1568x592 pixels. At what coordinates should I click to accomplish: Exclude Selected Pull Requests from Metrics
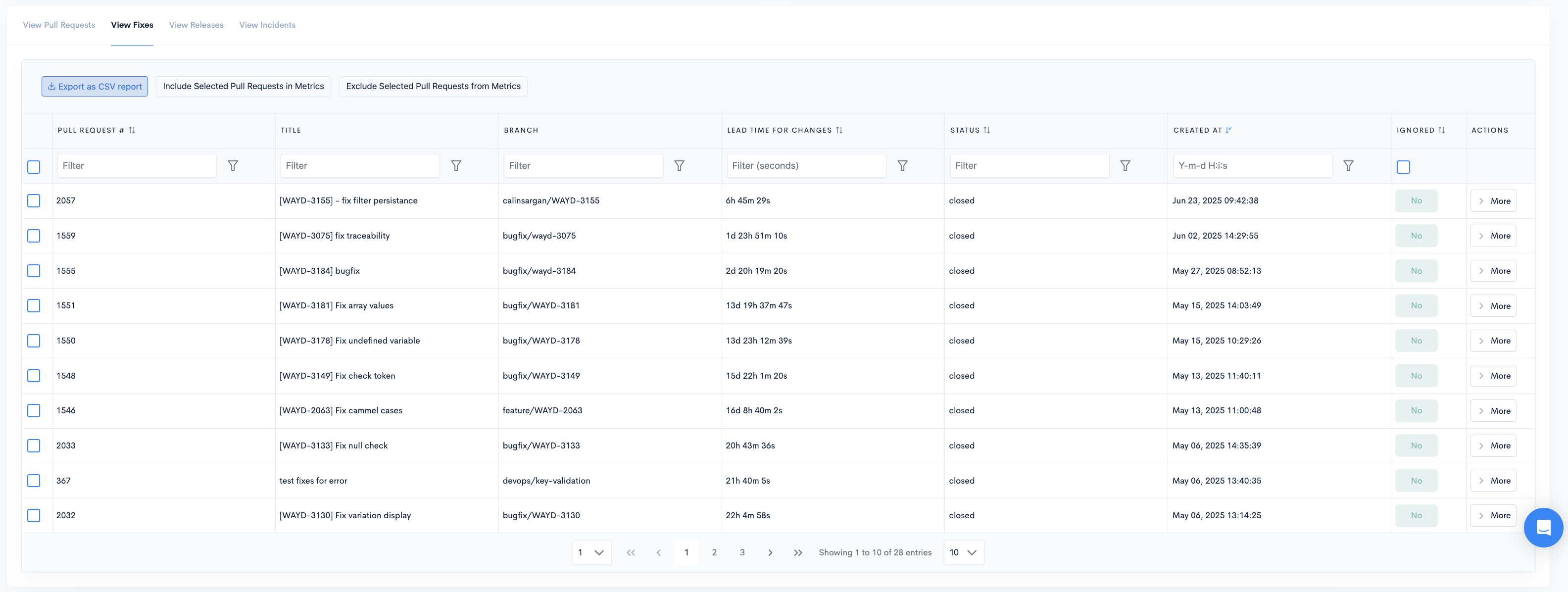tap(433, 87)
